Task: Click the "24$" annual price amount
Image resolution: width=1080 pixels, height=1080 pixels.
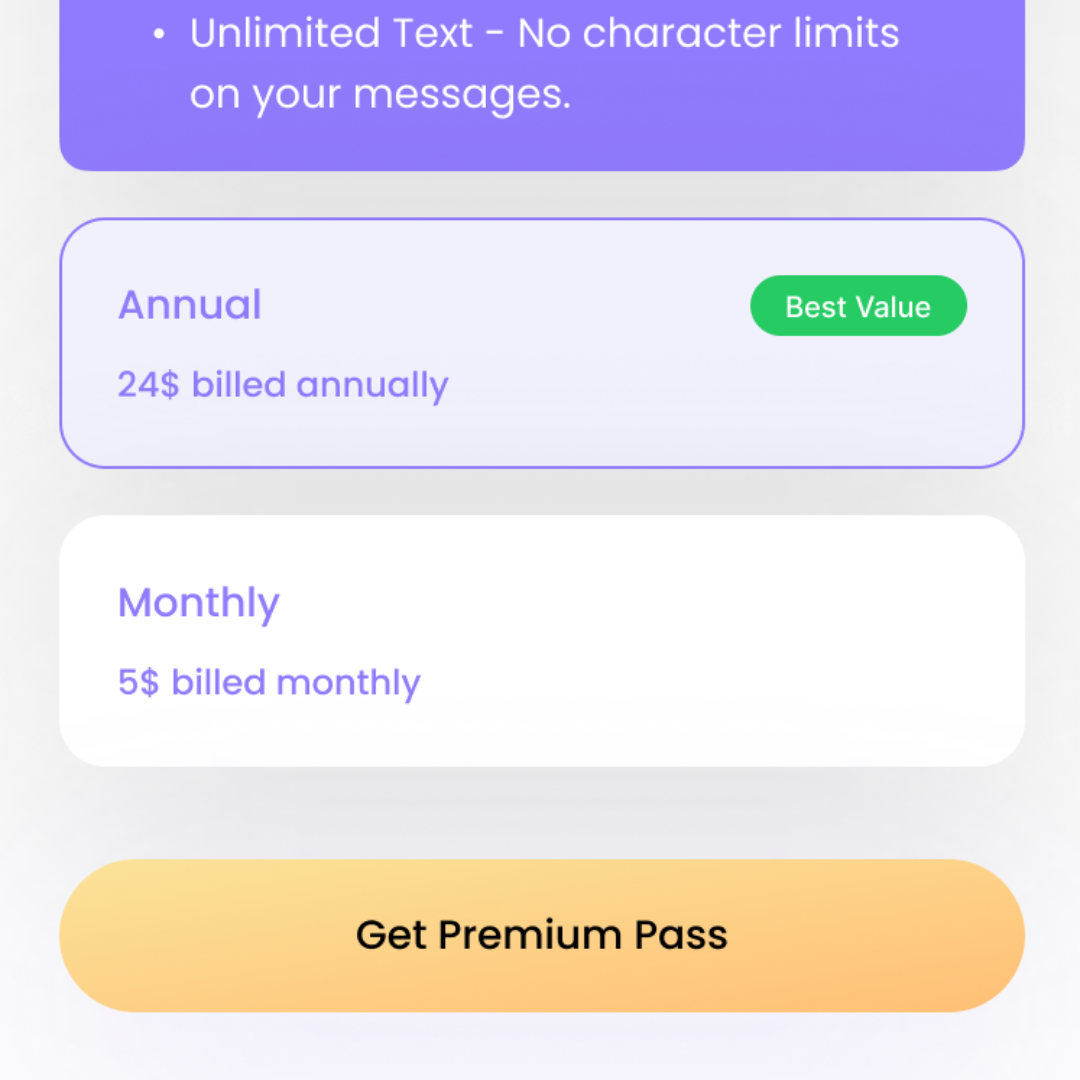Action: [x=149, y=385]
